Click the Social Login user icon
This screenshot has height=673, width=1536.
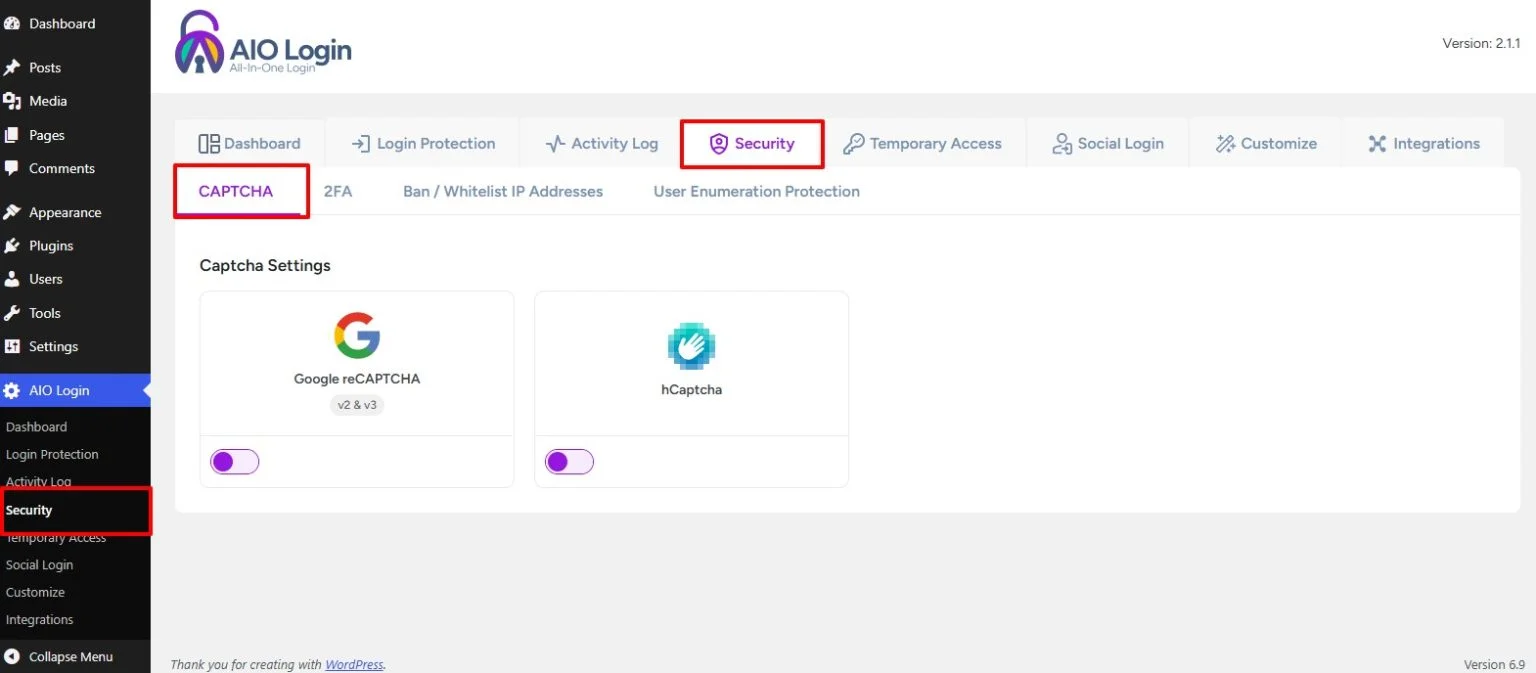click(1062, 144)
